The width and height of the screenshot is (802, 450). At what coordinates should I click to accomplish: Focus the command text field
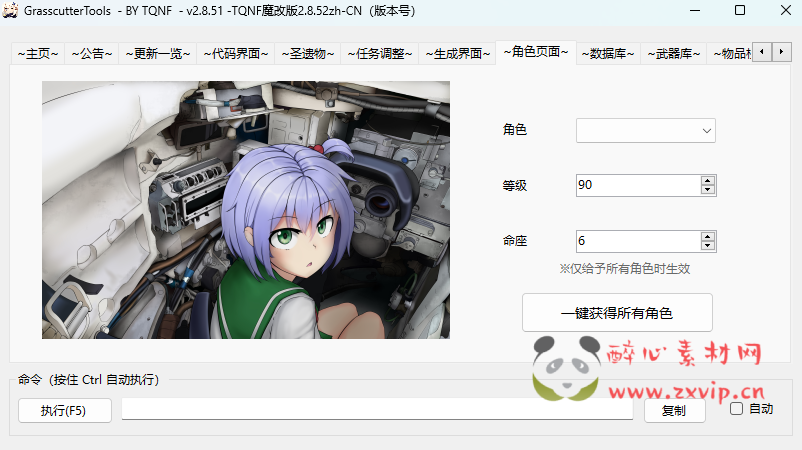point(377,409)
